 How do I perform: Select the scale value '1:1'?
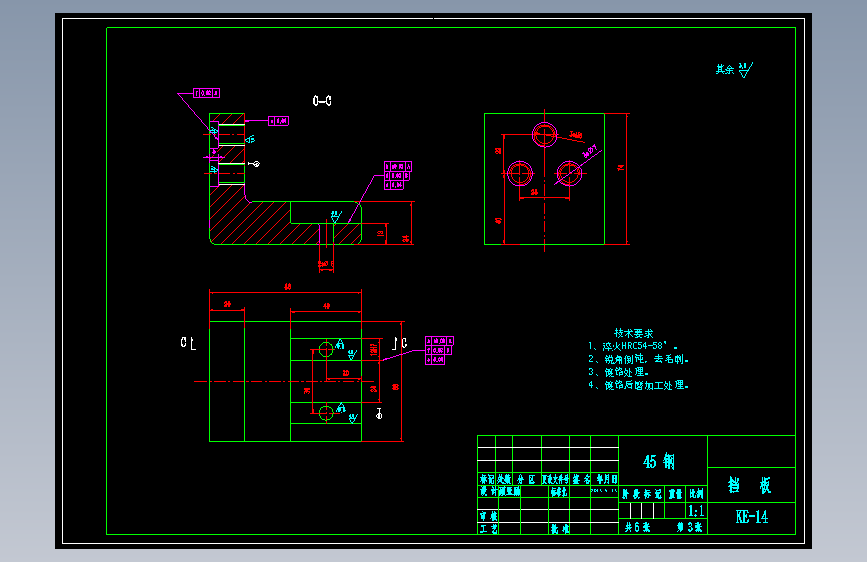(x=696, y=511)
